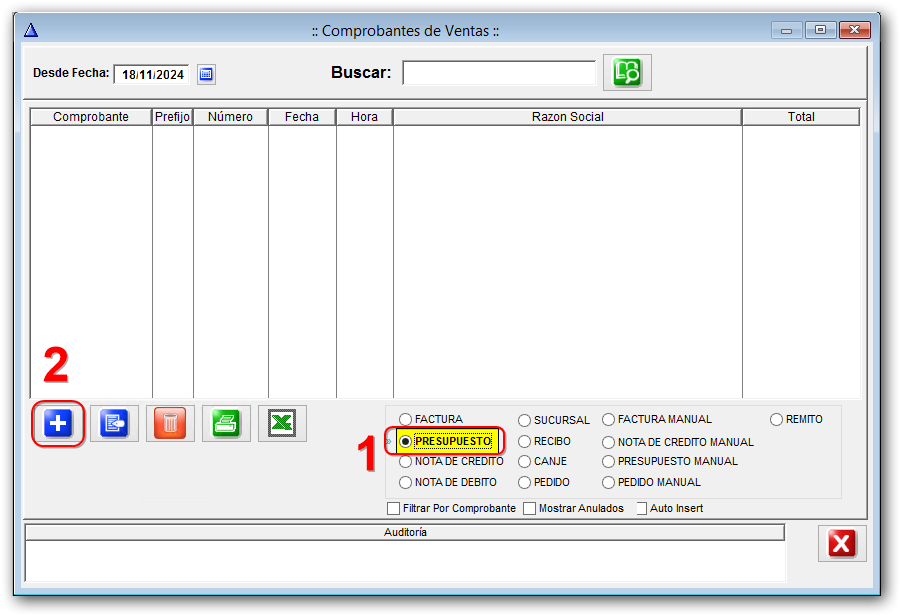Screen dimensions: 901x616
Task: Close the form with the red X button
Action: (841, 543)
